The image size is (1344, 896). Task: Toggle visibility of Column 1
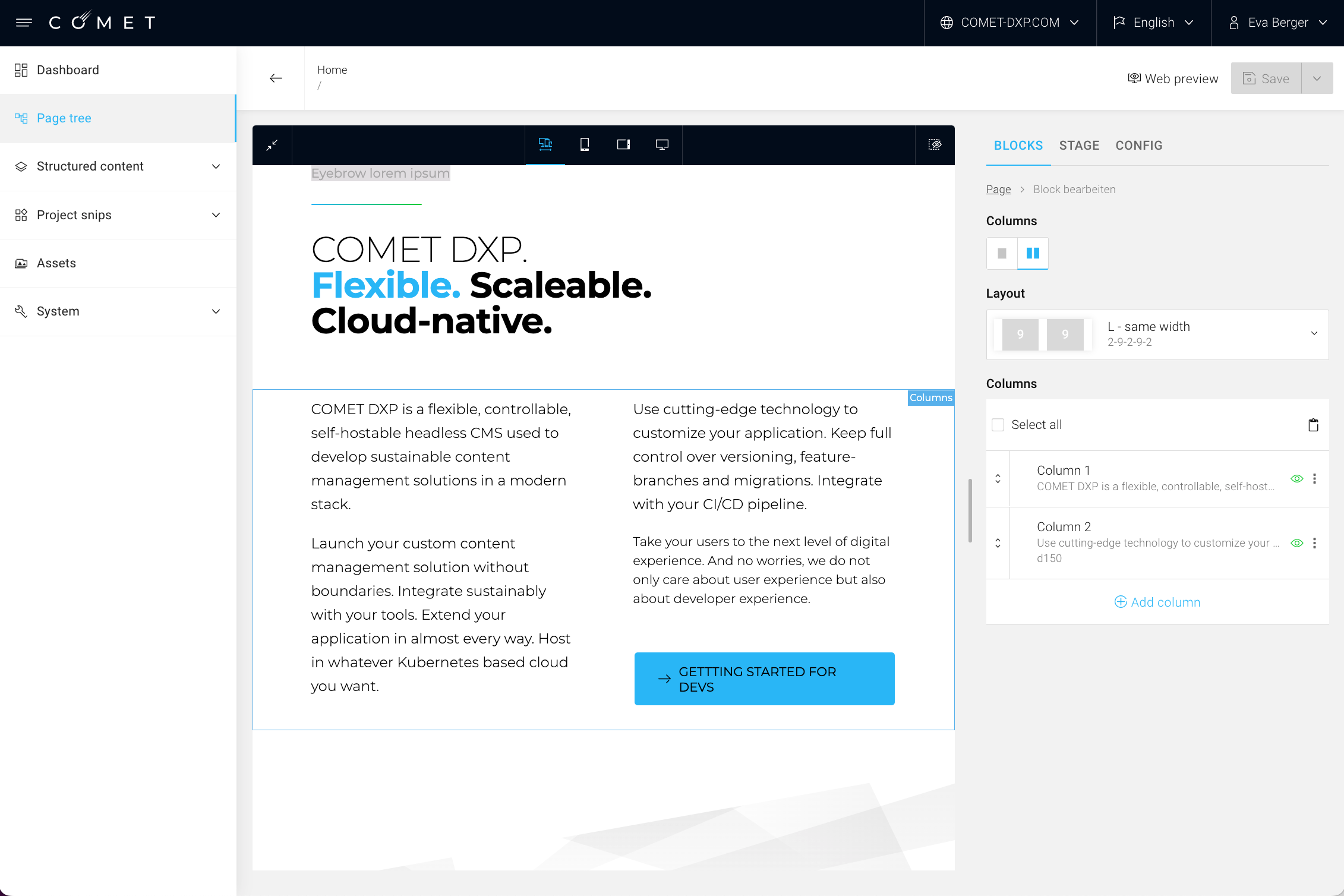1296,479
